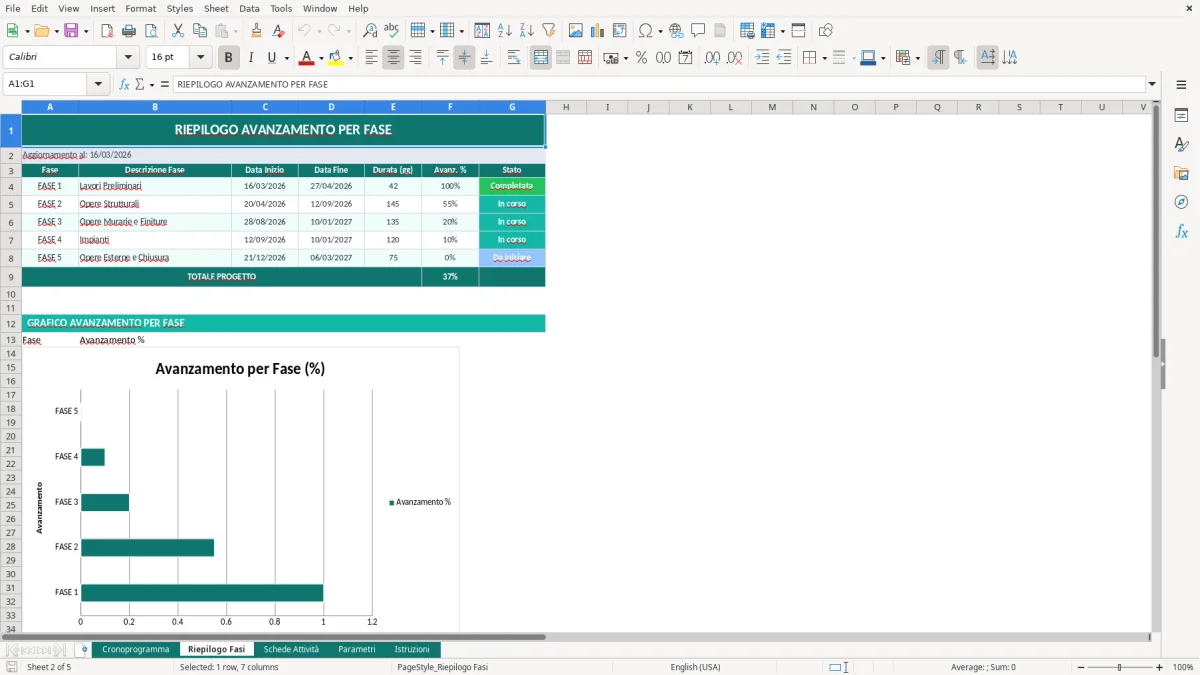Viewport: 1200px width, 675px height.
Task: Switch to the Parametri sheet tab
Action: coord(357,649)
